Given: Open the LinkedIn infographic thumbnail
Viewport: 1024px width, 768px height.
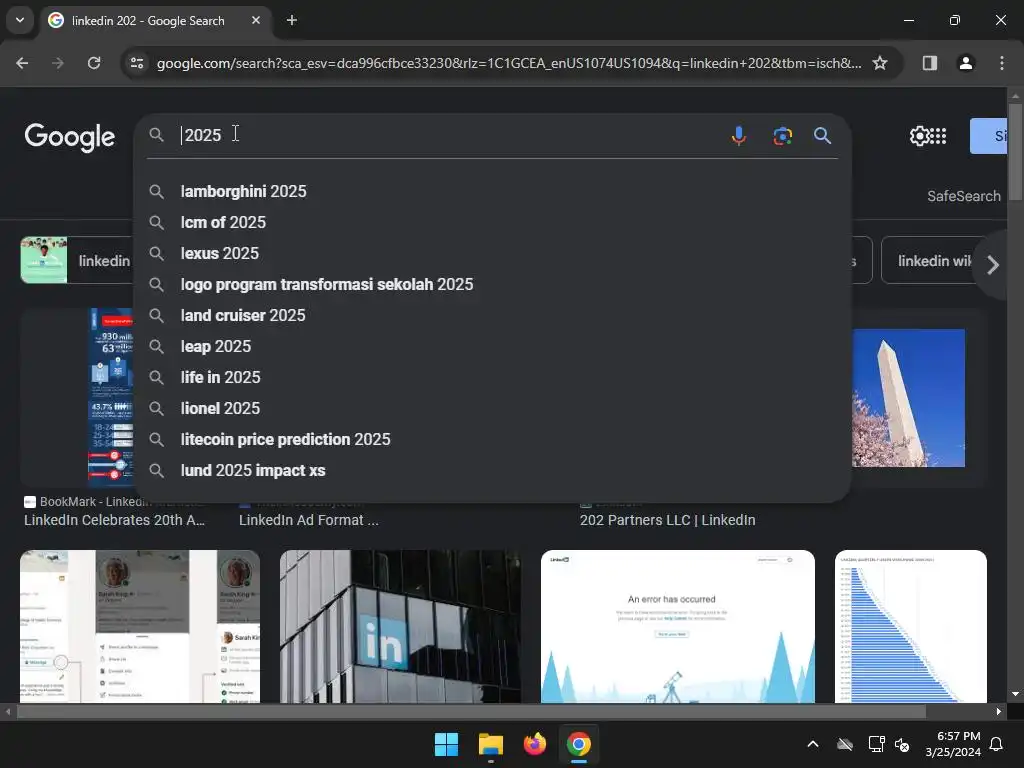Looking at the screenshot, I should click(x=110, y=396).
